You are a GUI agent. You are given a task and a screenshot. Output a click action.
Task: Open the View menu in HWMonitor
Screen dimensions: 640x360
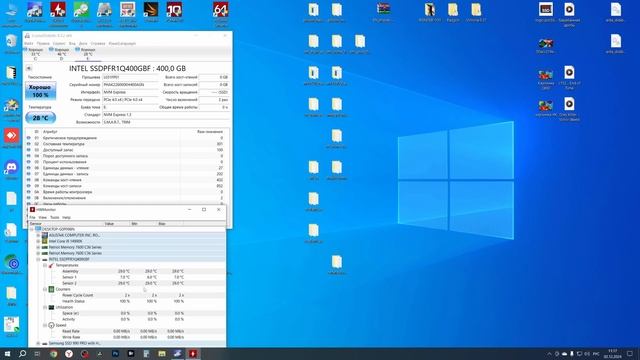point(42,218)
